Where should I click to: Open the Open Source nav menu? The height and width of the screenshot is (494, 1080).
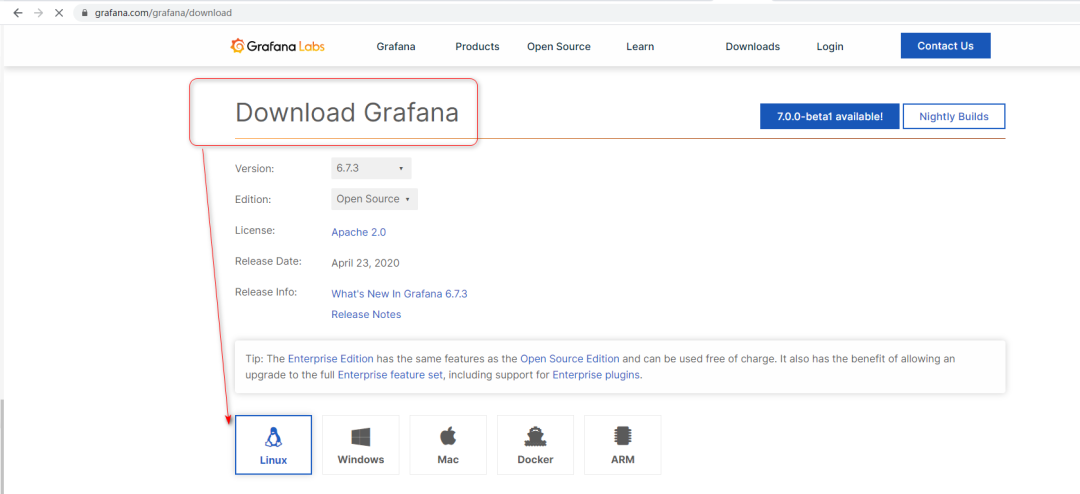pos(559,47)
